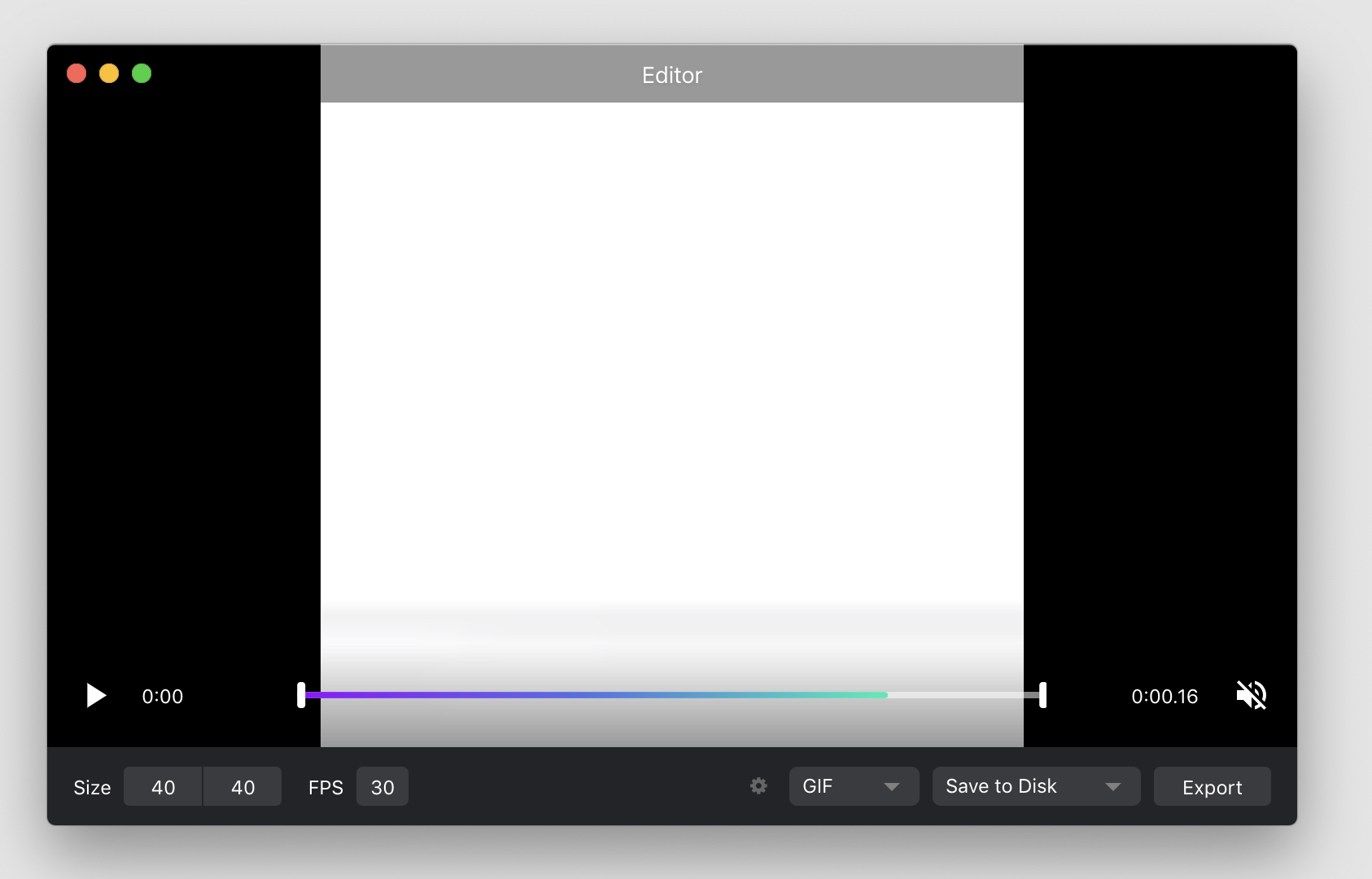The height and width of the screenshot is (879, 1372).
Task: Click the width size field
Action: [163, 786]
